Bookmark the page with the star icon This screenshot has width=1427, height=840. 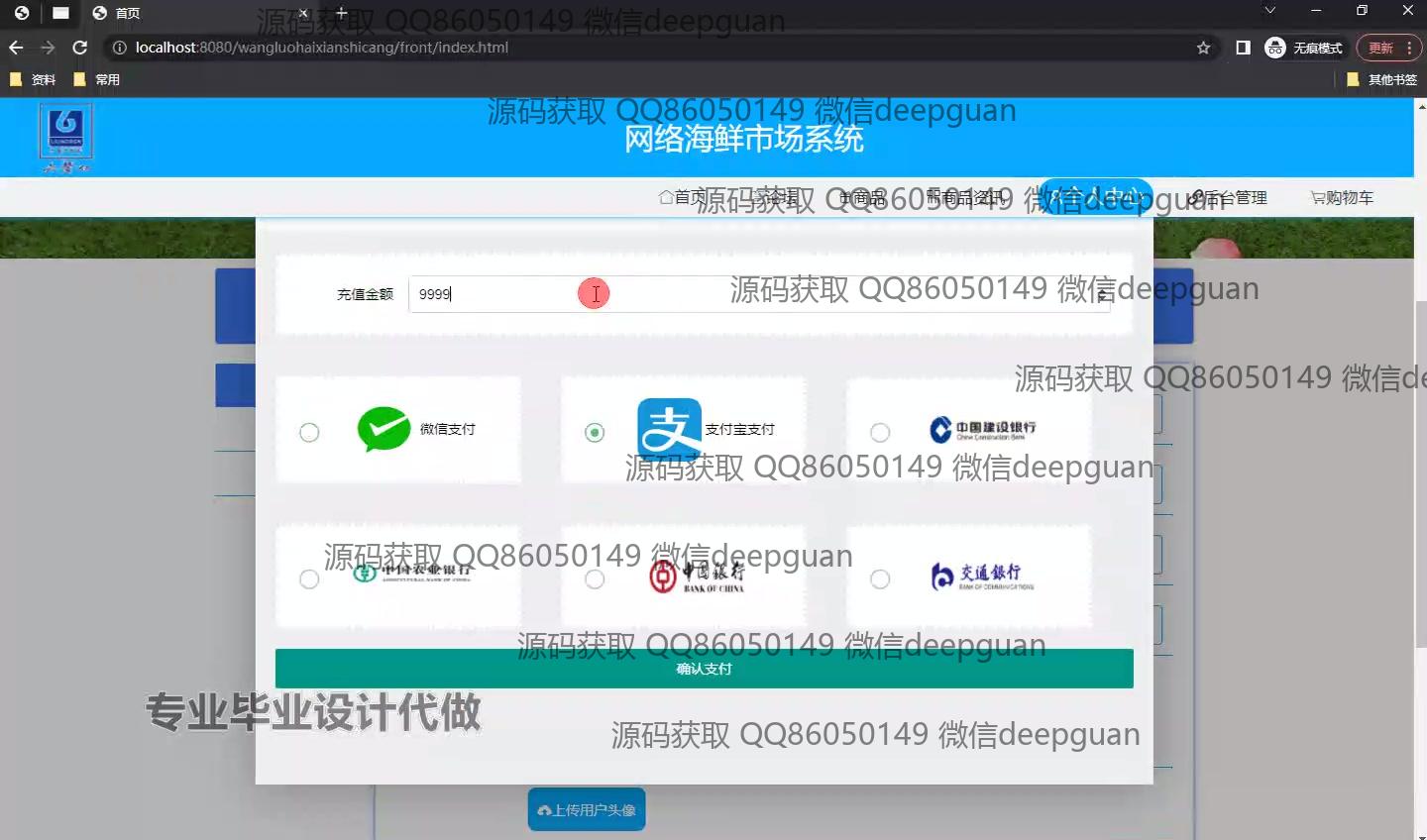[1204, 48]
